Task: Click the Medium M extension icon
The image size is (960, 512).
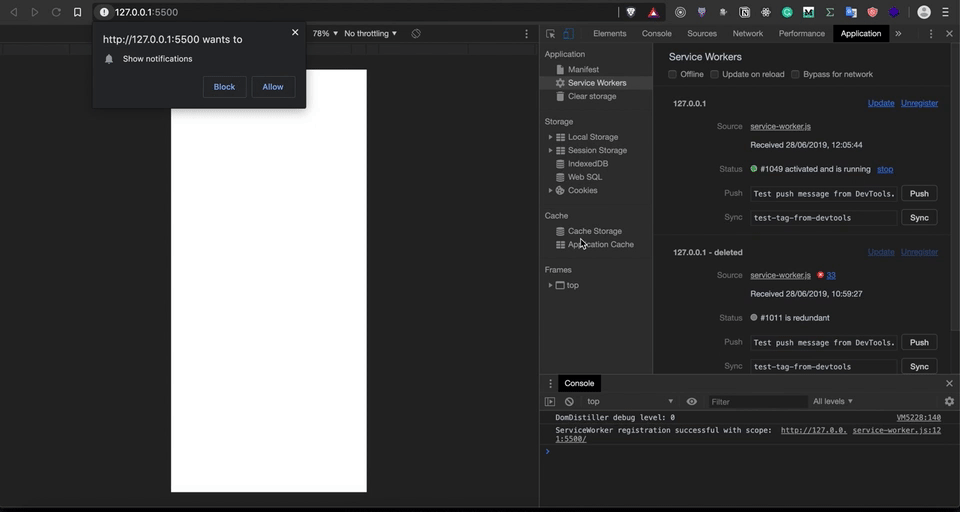Action: click(808, 12)
